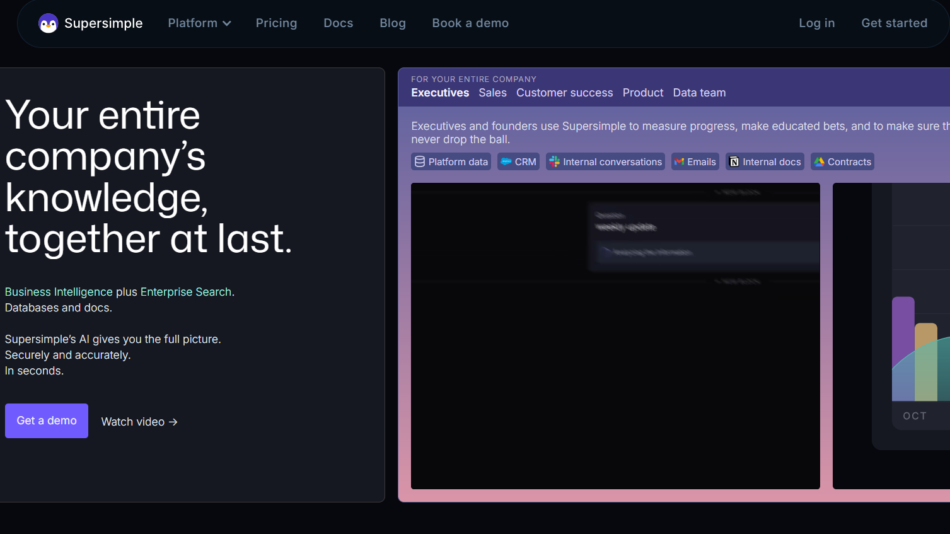This screenshot has height=534, width=950.
Task: Click the purple bar in chart
Action: [x=903, y=348]
